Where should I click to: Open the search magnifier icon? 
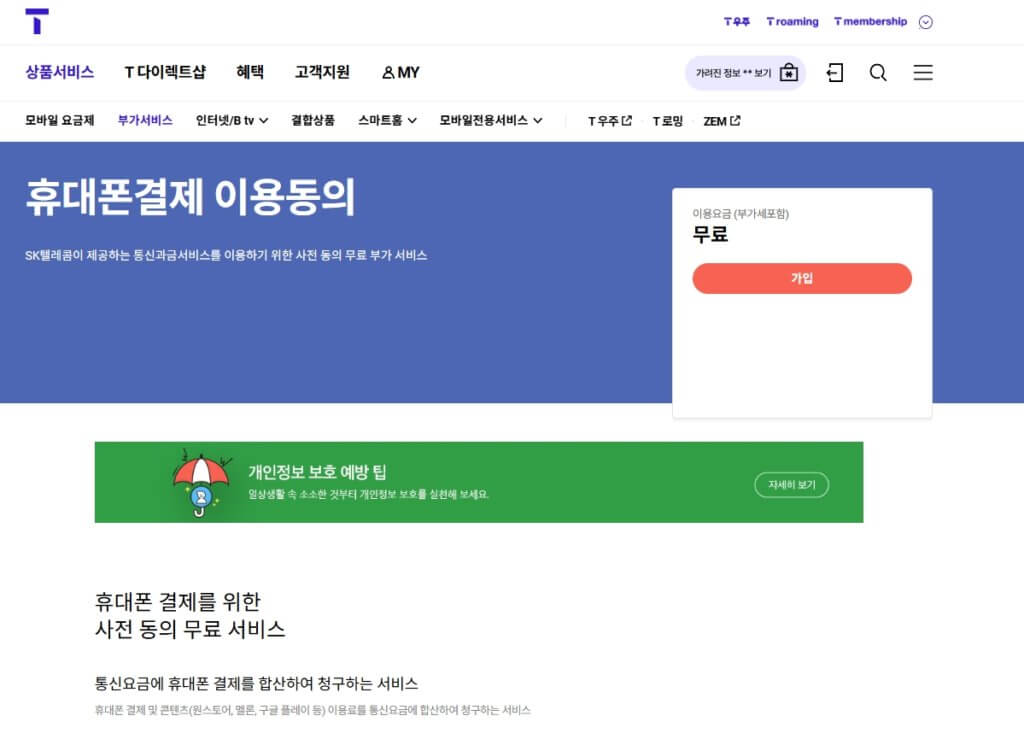pos(878,73)
